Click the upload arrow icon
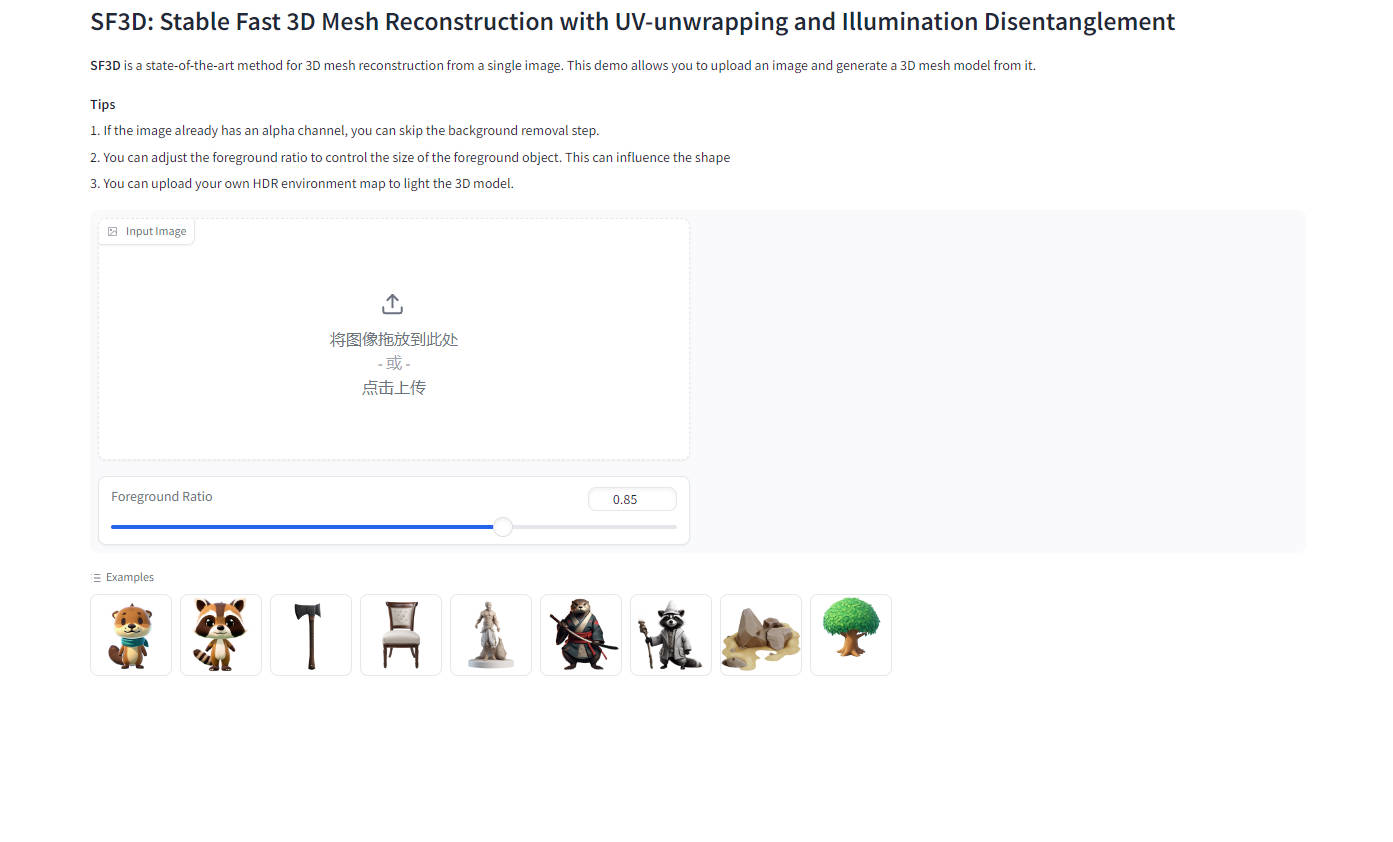This screenshot has width=1393, height=842. pos(393,303)
